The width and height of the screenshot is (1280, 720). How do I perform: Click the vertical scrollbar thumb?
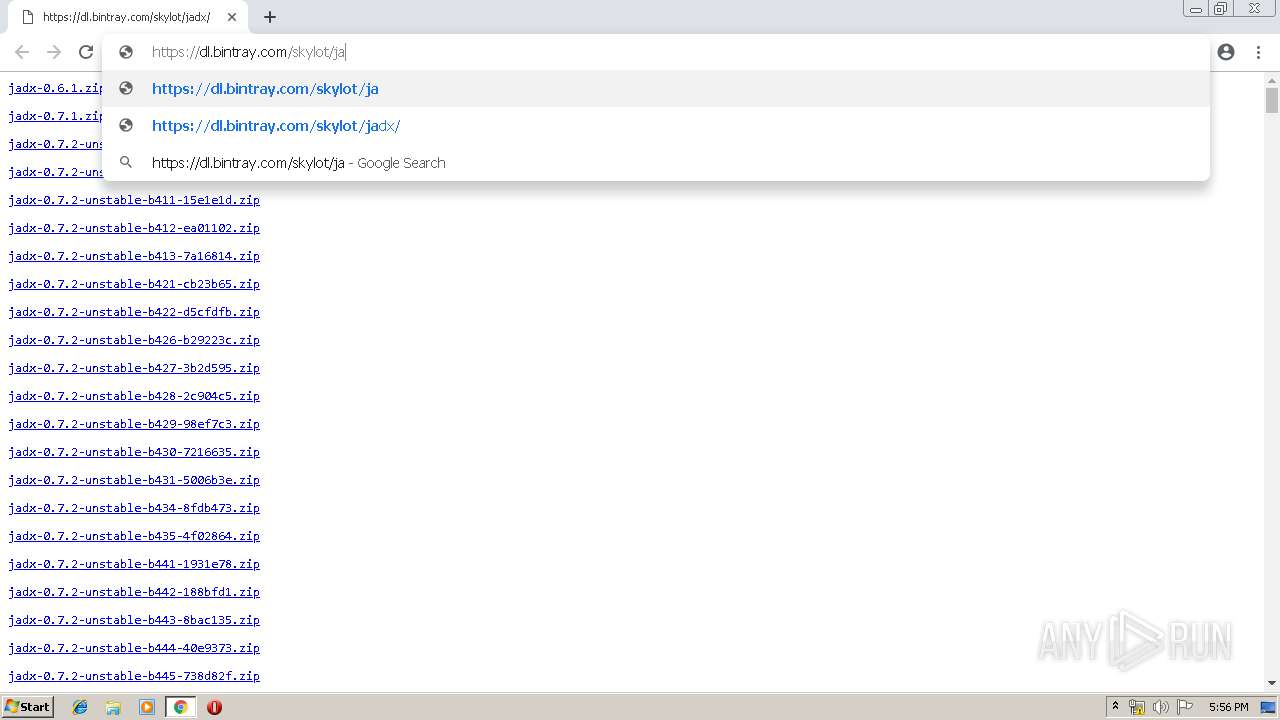(1272, 100)
